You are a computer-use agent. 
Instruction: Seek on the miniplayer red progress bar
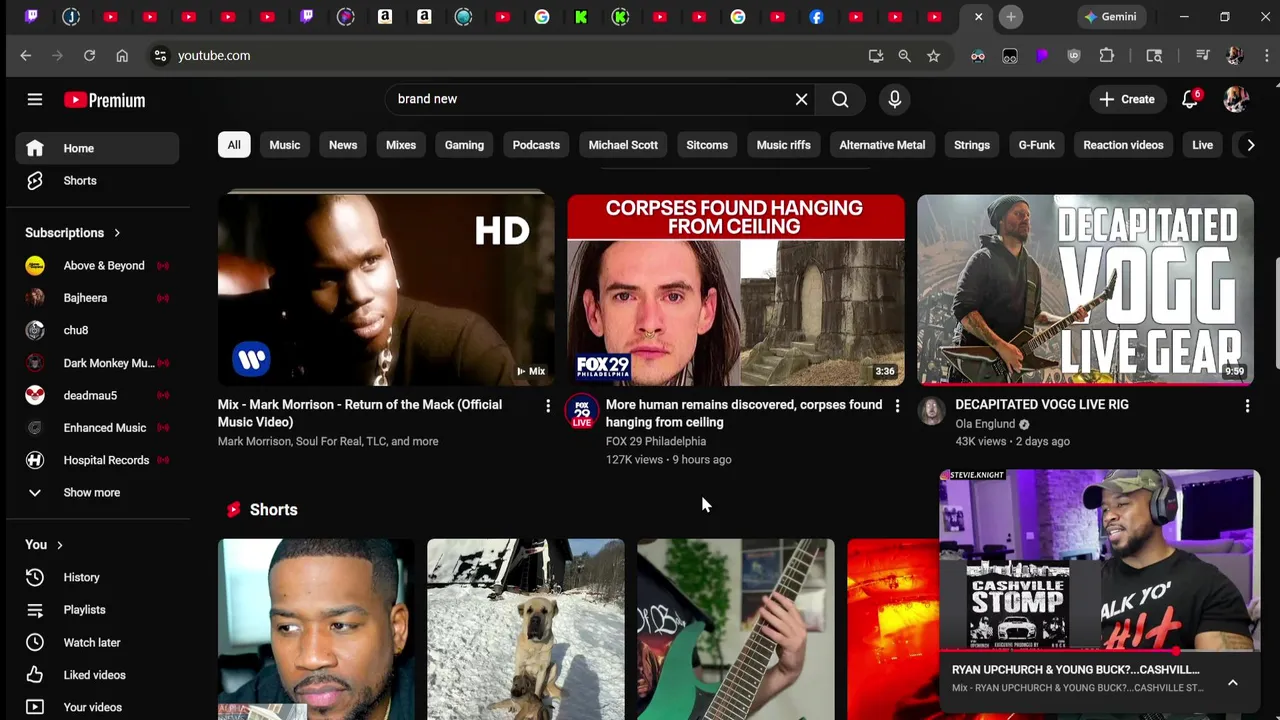(x=1100, y=651)
